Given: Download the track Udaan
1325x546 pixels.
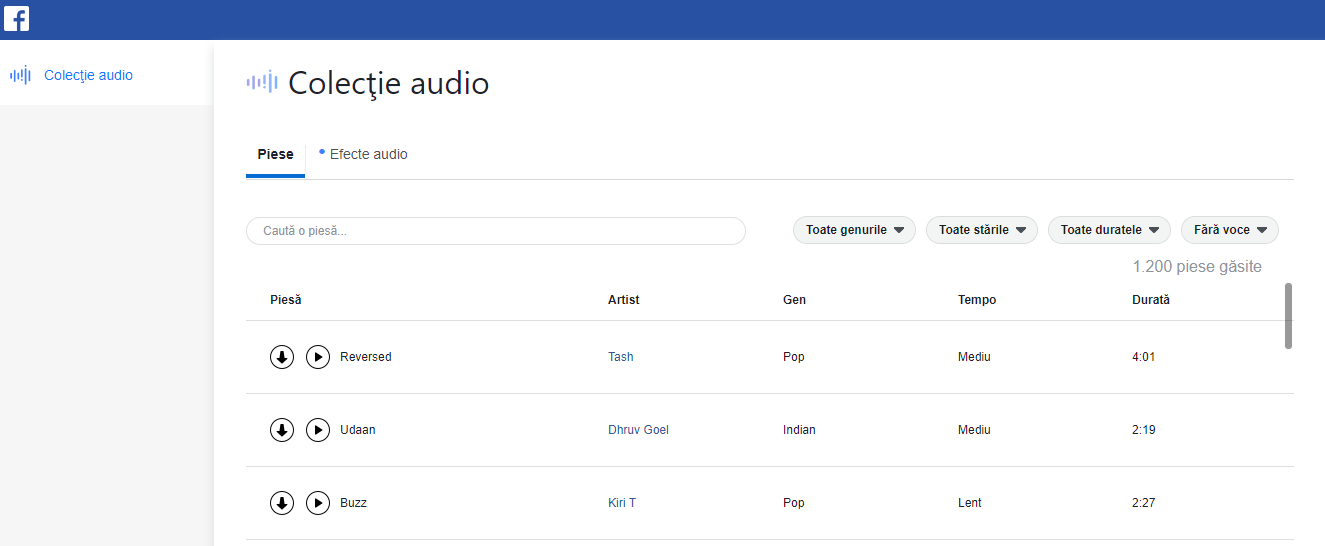Looking at the screenshot, I should (x=282, y=430).
